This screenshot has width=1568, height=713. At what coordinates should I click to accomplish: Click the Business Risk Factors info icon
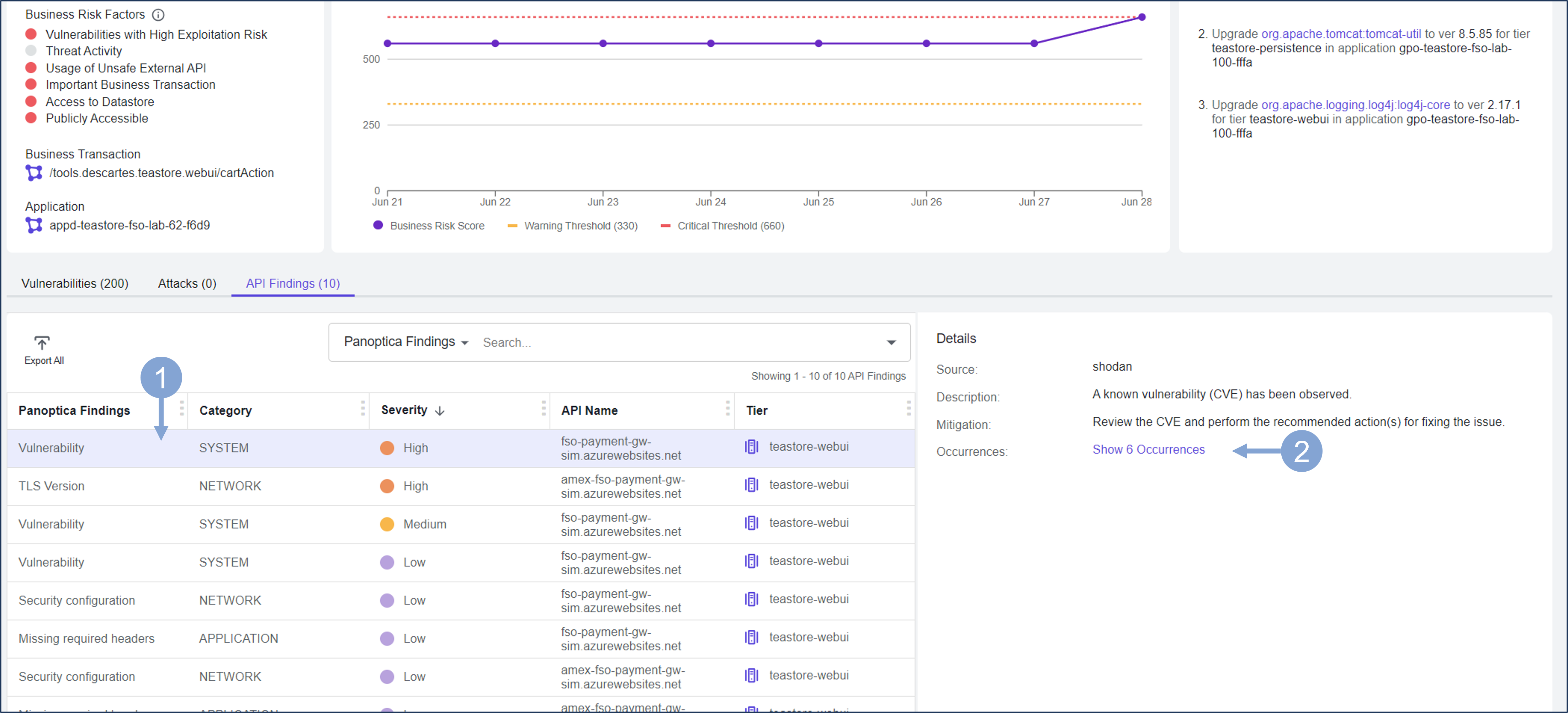click(158, 15)
